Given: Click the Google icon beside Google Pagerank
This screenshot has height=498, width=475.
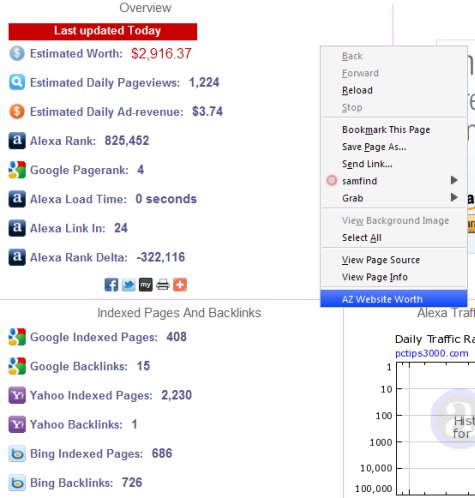Looking at the screenshot, I should [x=17, y=170].
